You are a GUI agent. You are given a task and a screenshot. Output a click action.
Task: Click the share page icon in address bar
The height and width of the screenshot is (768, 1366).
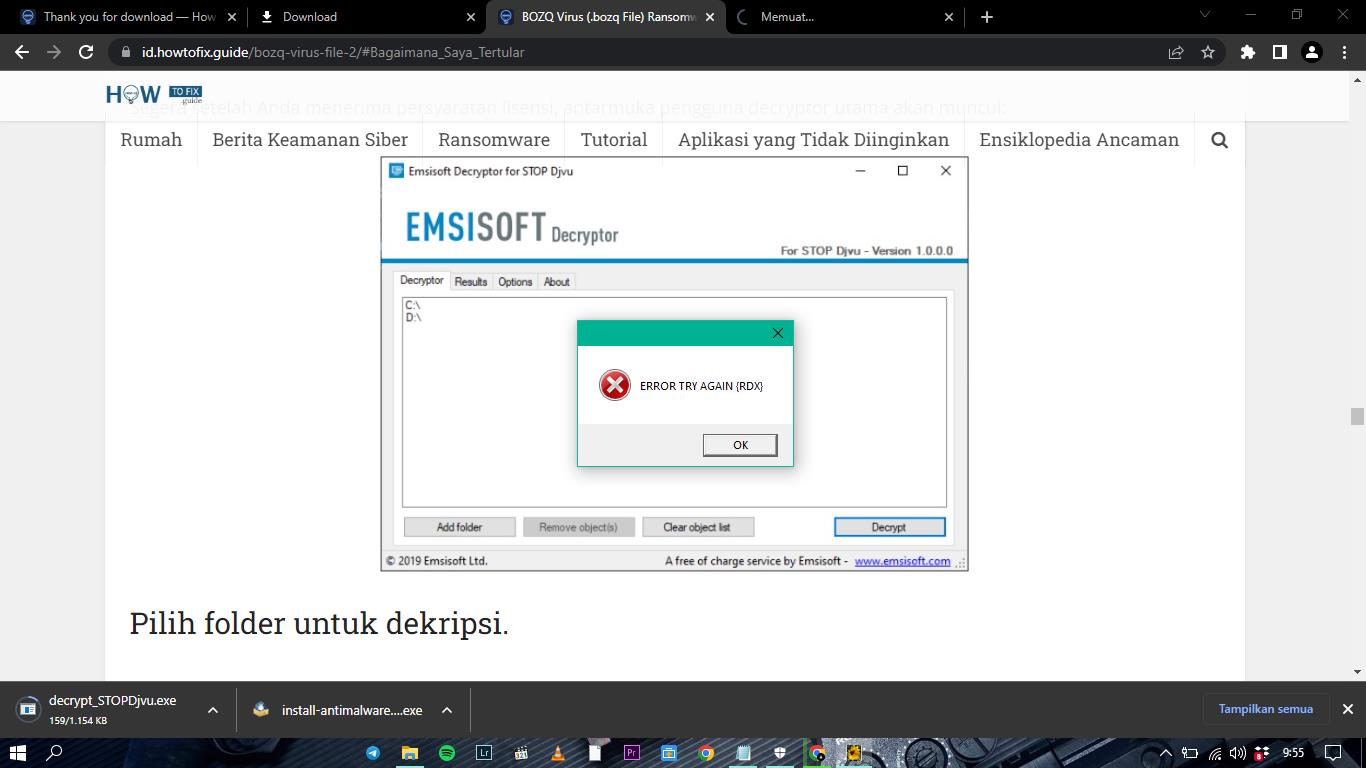tap(1176, 52)
